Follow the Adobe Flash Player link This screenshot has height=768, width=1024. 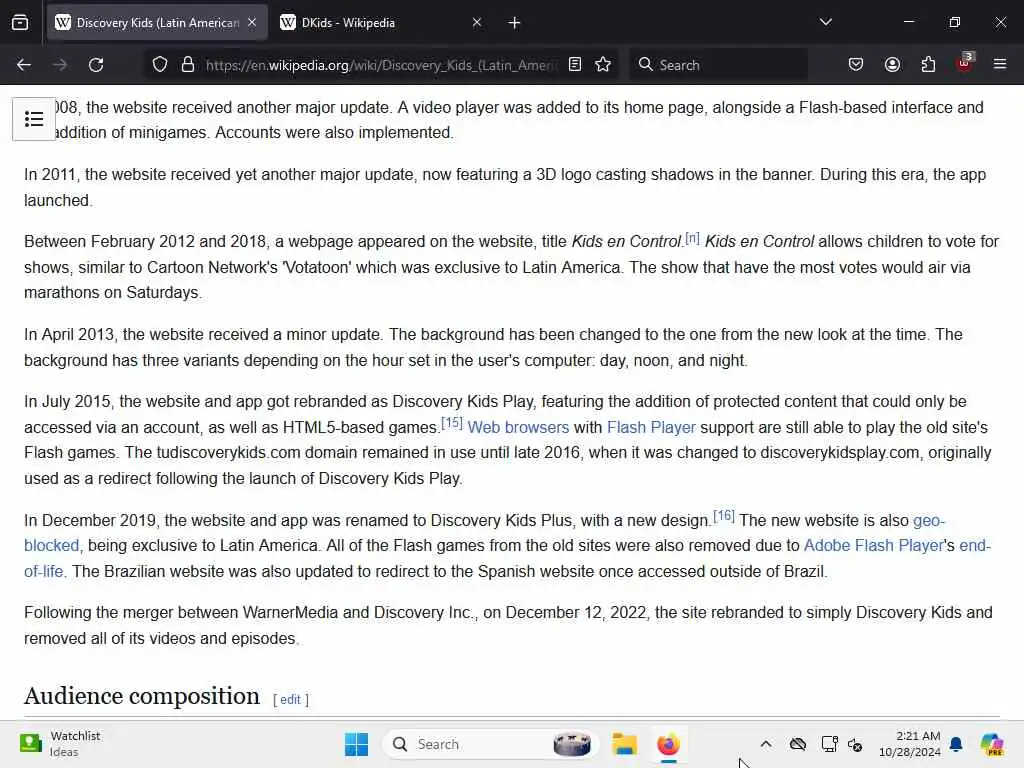point(873,545)
